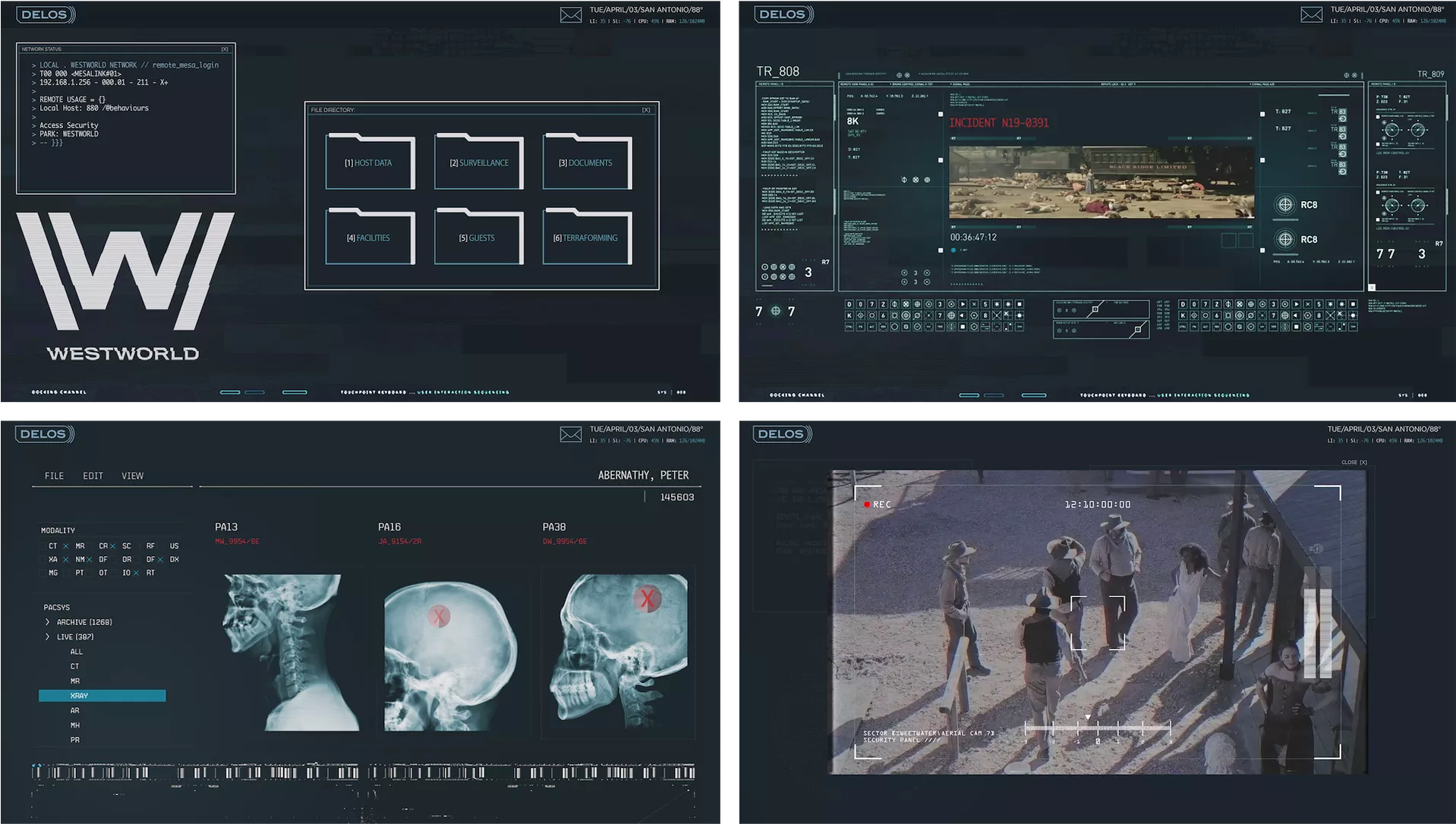Screen dimensions: 1456x824
Task: Click the red REC indicator dot
Action: [867, 505]
